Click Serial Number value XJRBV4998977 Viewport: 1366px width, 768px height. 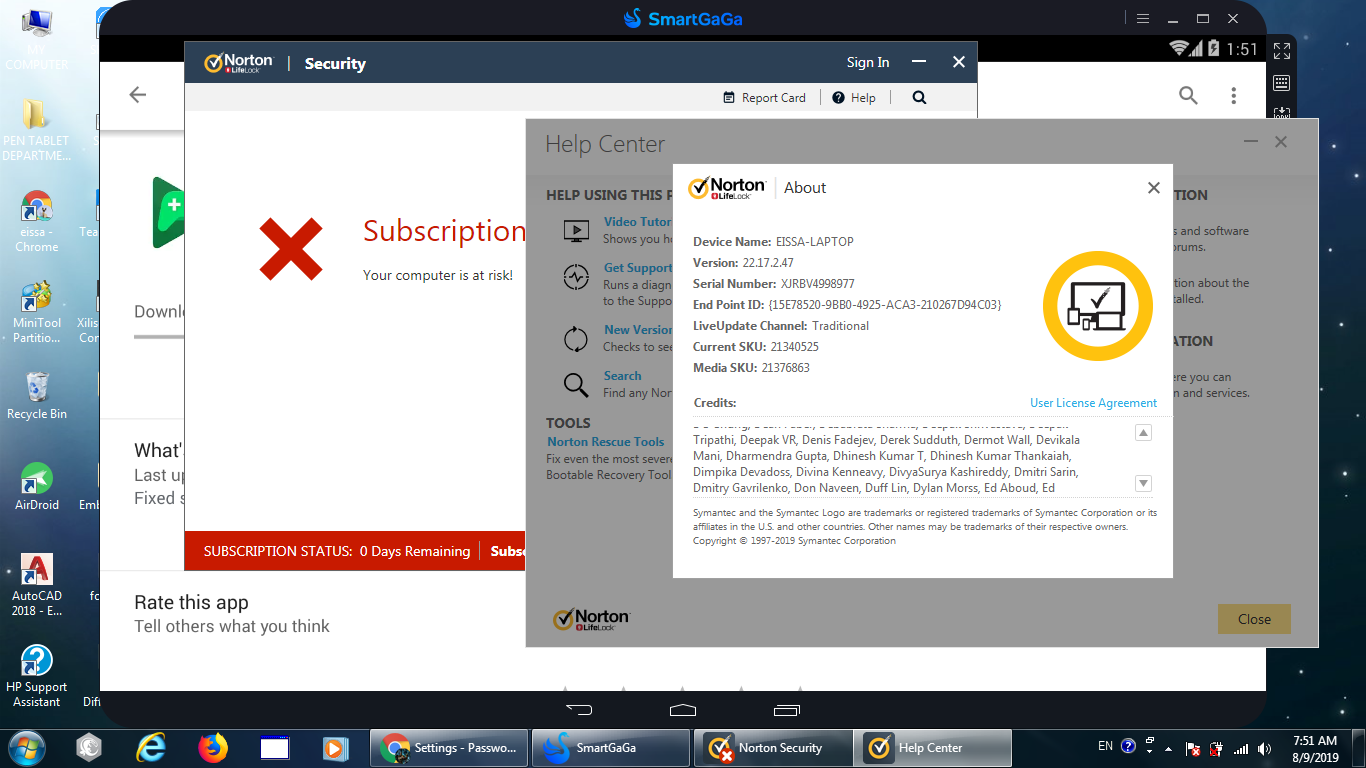(x=817, y=284)
